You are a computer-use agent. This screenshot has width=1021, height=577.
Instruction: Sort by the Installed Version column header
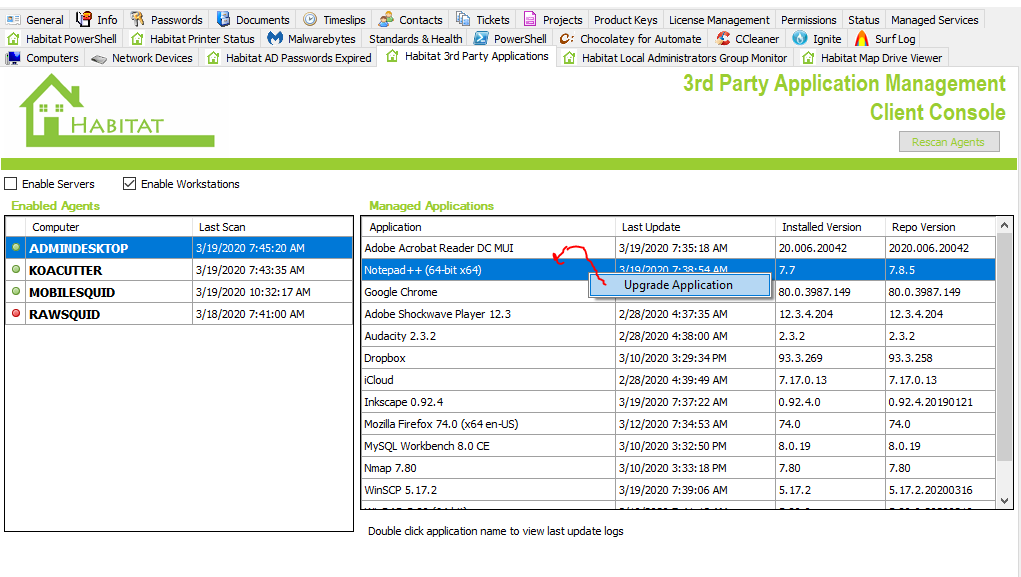point(820,227)
